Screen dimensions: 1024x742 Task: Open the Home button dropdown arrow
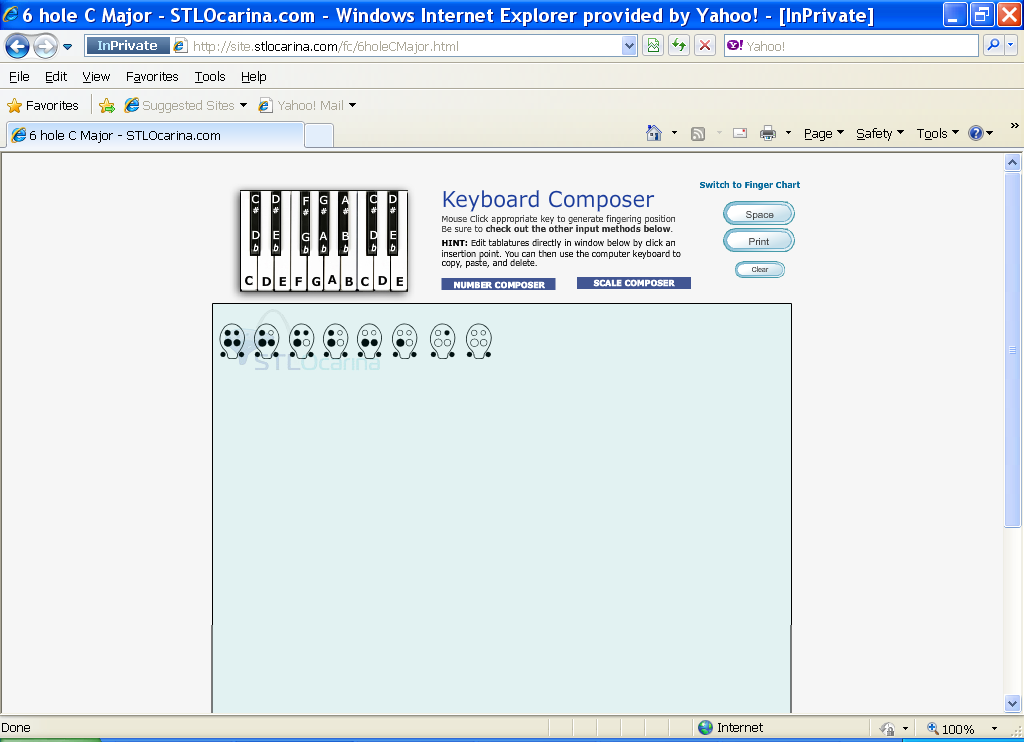pyautogui.click(x=675, y=133)
